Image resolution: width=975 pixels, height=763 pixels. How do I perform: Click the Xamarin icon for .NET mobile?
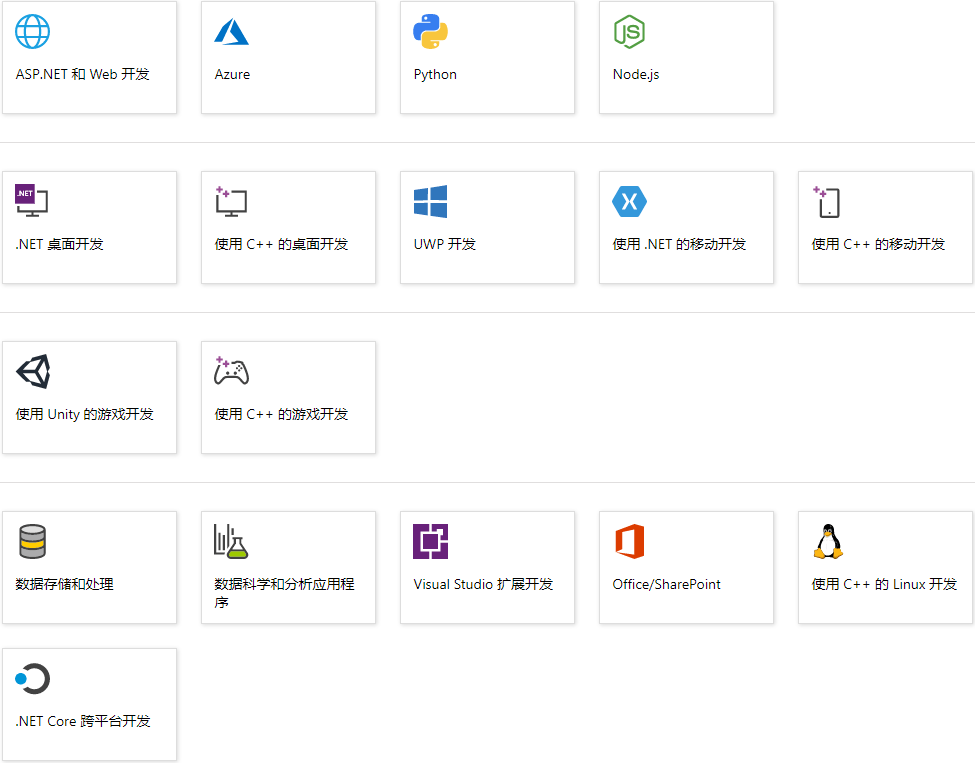coord(629,202)
